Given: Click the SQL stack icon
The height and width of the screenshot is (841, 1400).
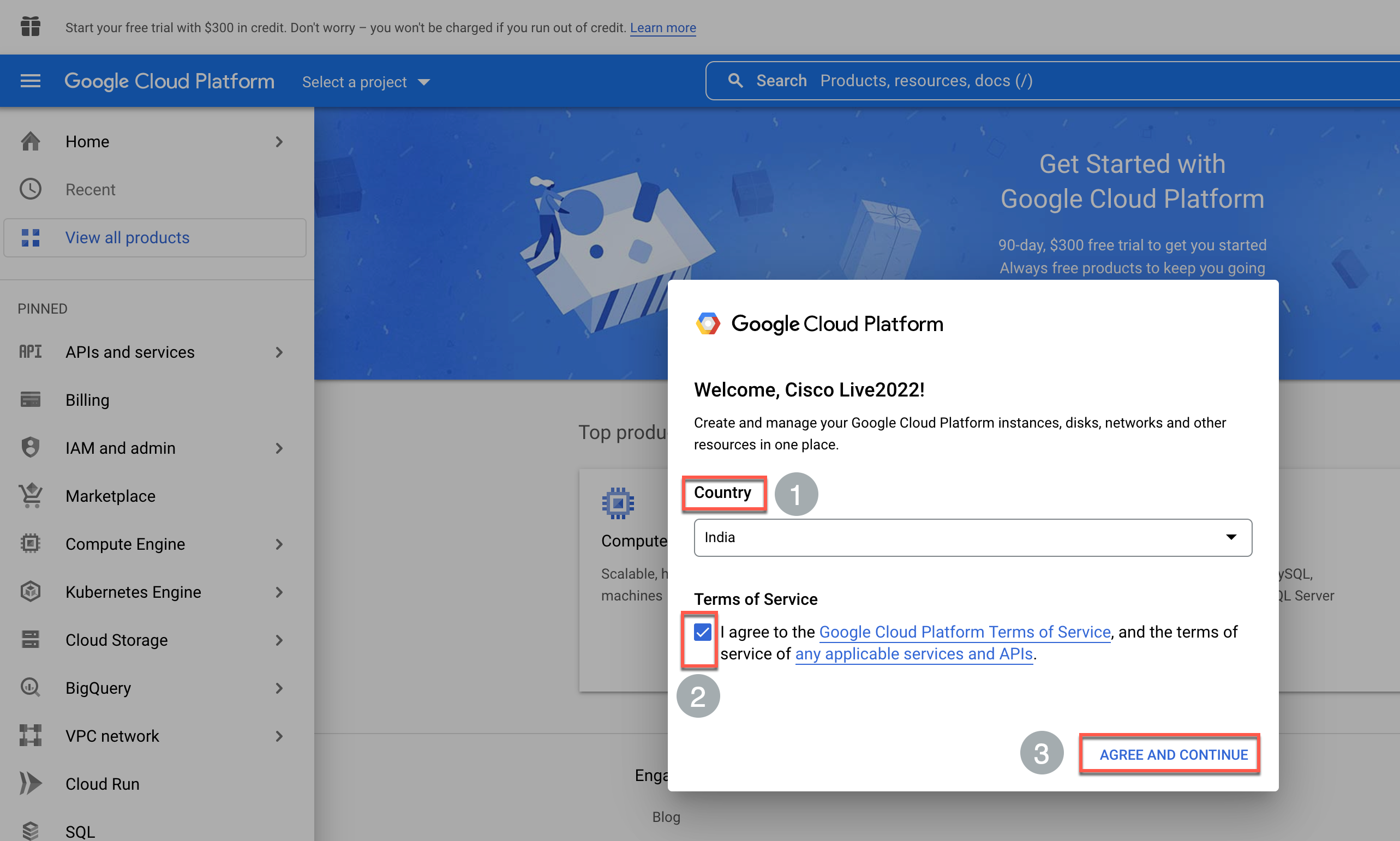Looking at the screenshot, I should pyautogui.click(x=31, y=831).
